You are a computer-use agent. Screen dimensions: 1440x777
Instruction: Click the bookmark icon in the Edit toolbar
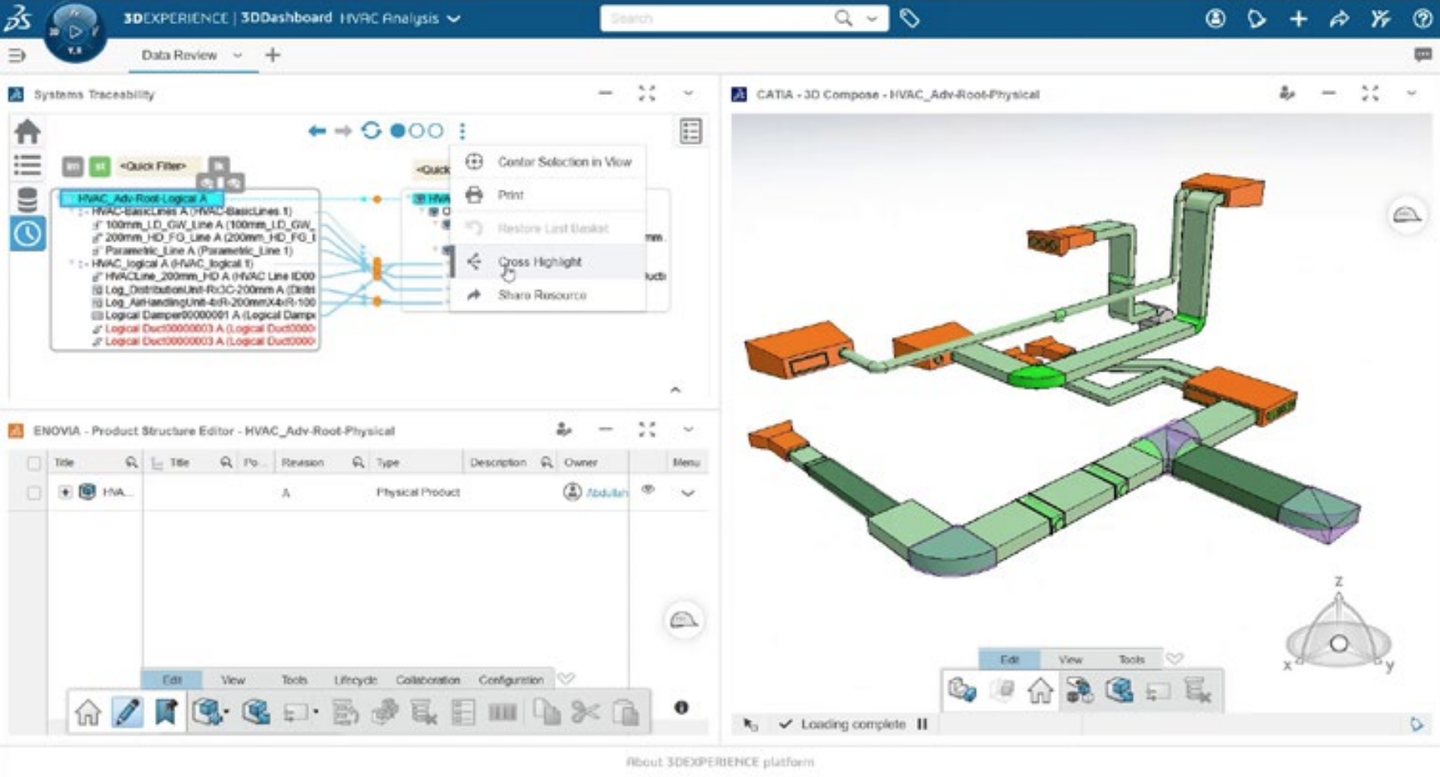(166, 711)
